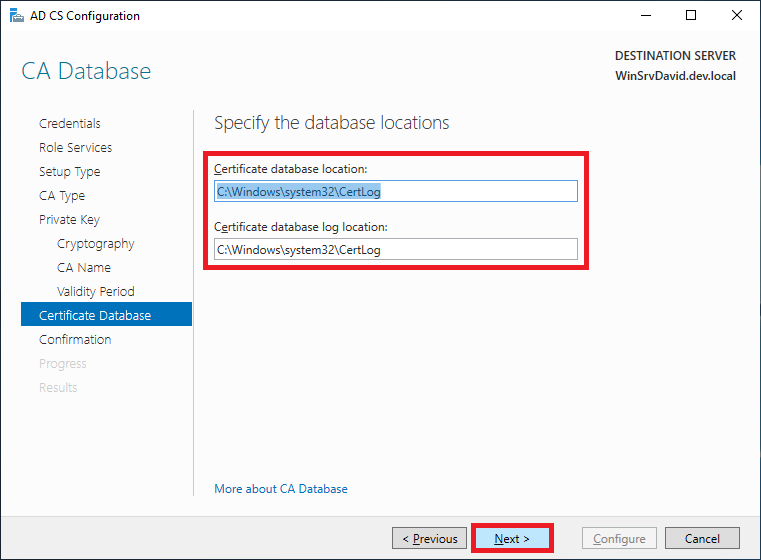Proceed with the Next button
Screen dimensions: 761x560
[x=512, y=539]
